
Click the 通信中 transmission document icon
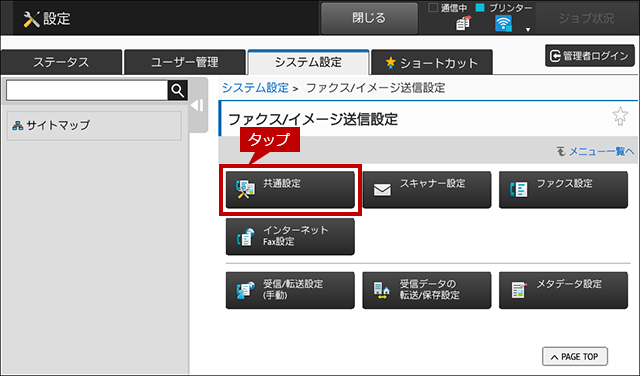[463, 24]
